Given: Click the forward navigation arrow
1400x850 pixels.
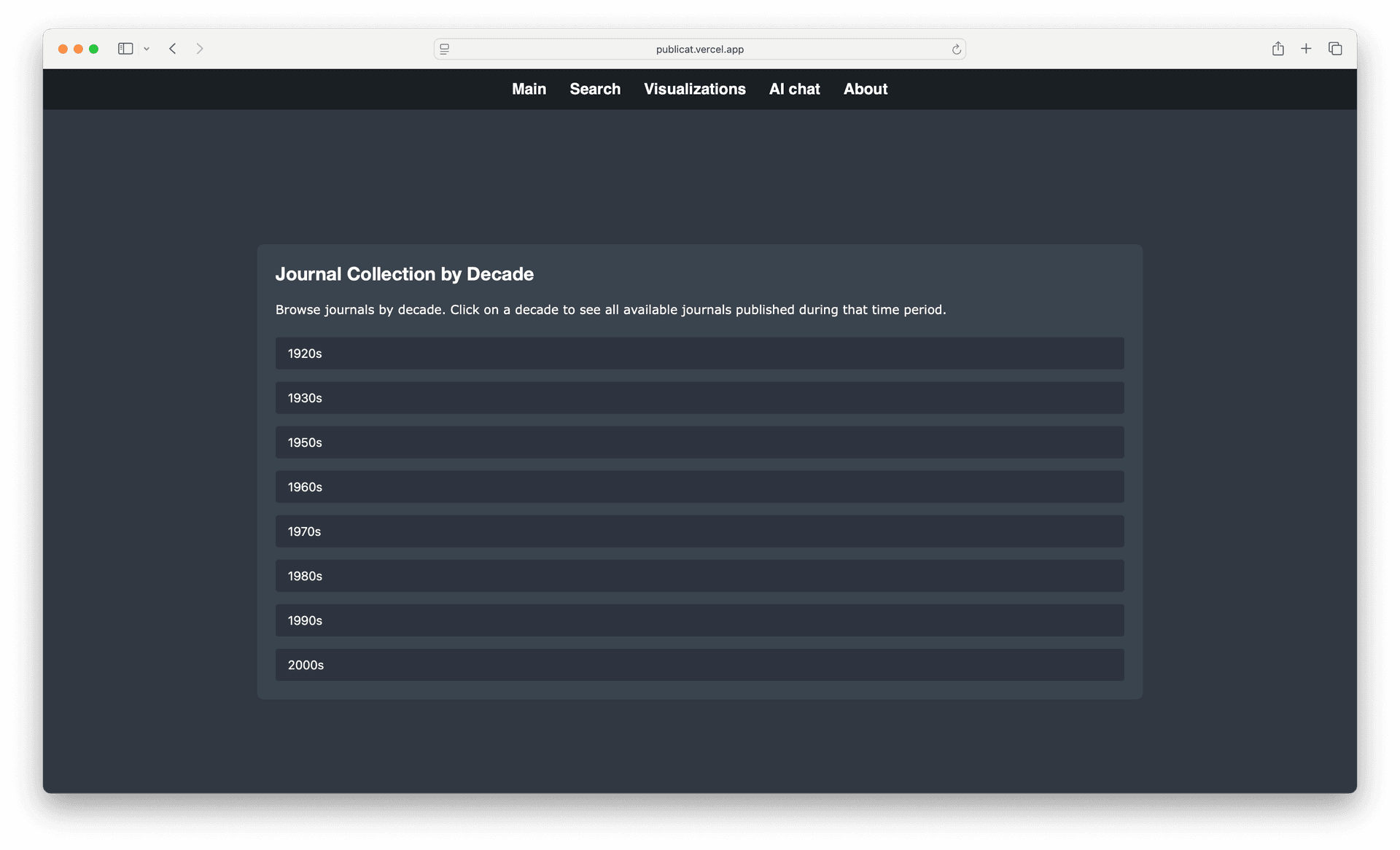Looking at the screenshot, I should [200, 49].
